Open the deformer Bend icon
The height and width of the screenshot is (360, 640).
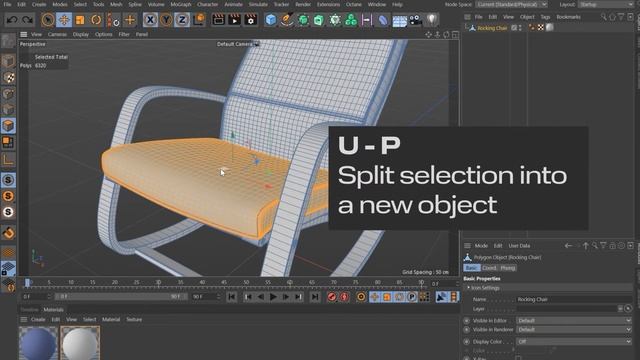(x=383, y=20)
